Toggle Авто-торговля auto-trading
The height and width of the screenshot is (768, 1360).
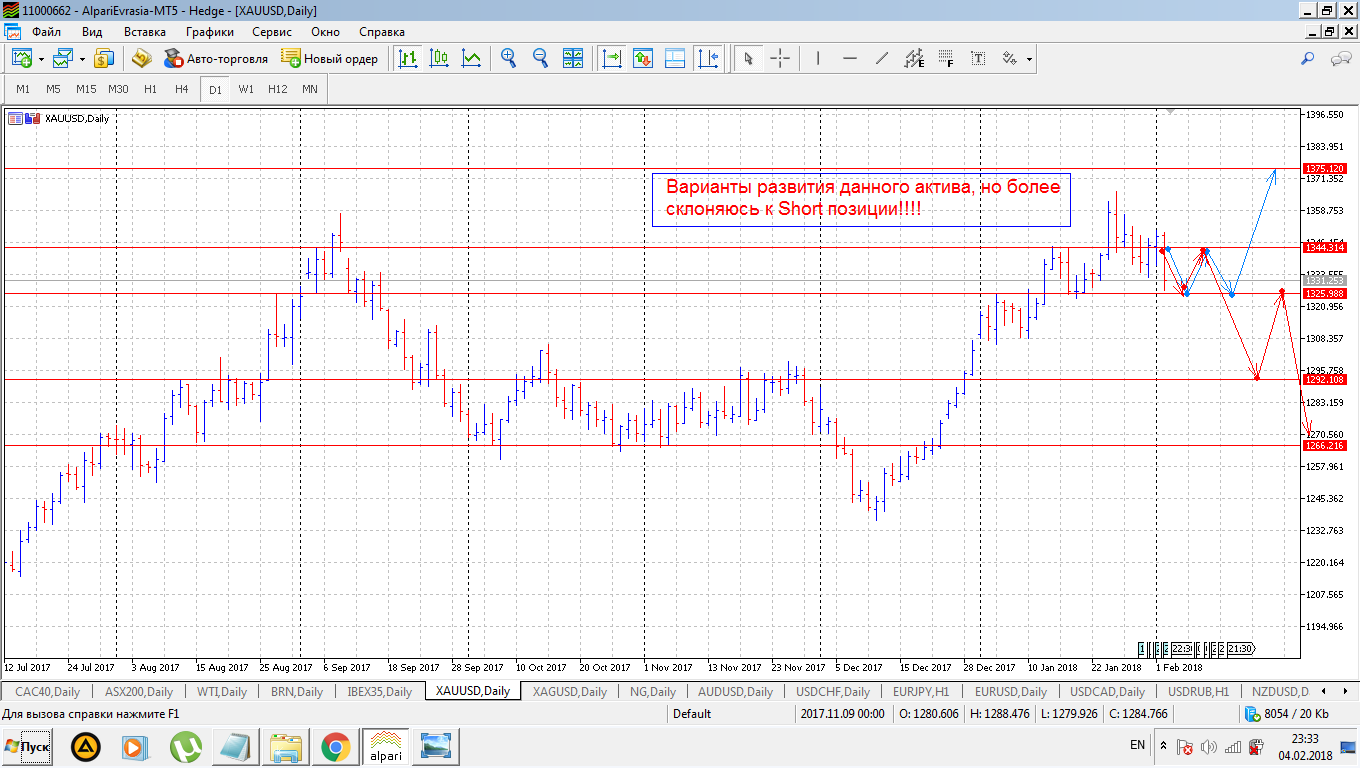coord(216,59)
